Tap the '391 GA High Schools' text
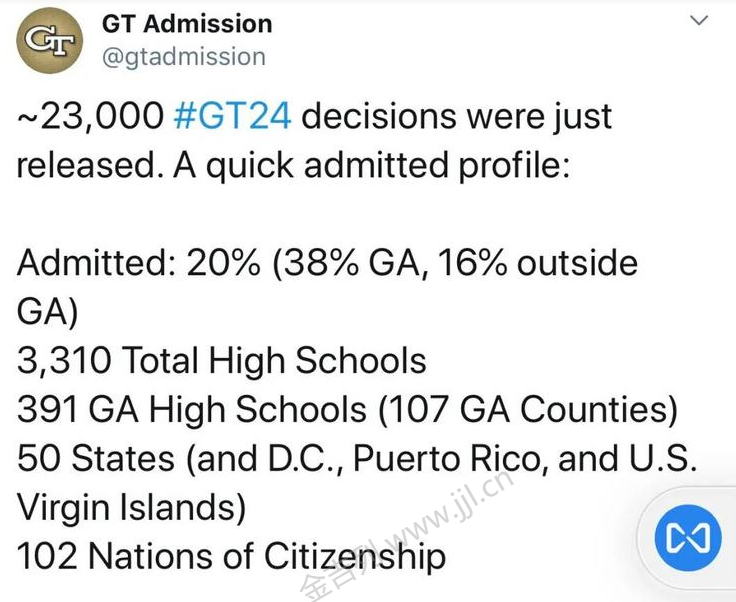736x602 pixels. click(192, 409)
